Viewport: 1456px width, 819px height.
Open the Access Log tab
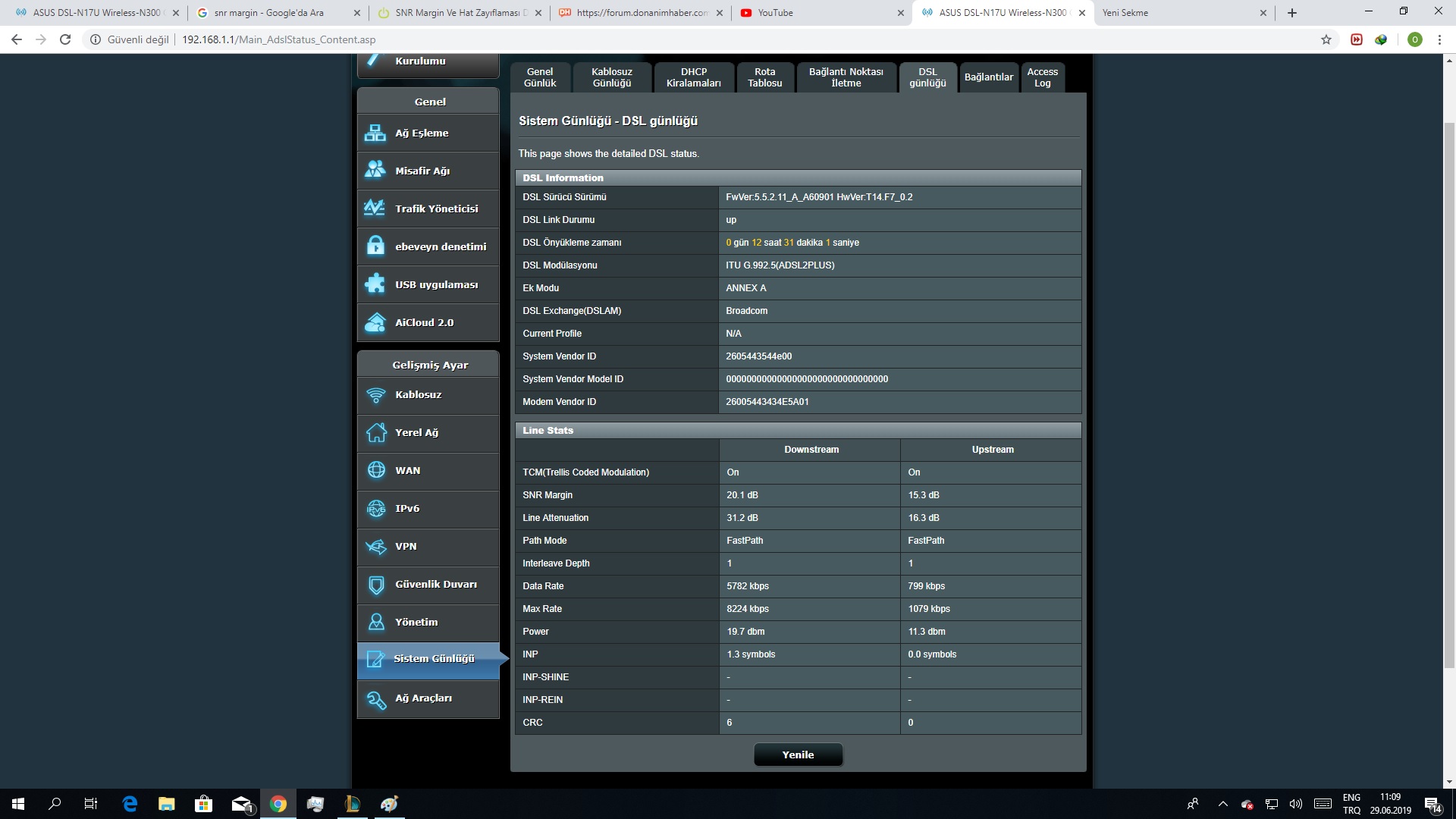pyautogui.click(x=1042, y=77)
